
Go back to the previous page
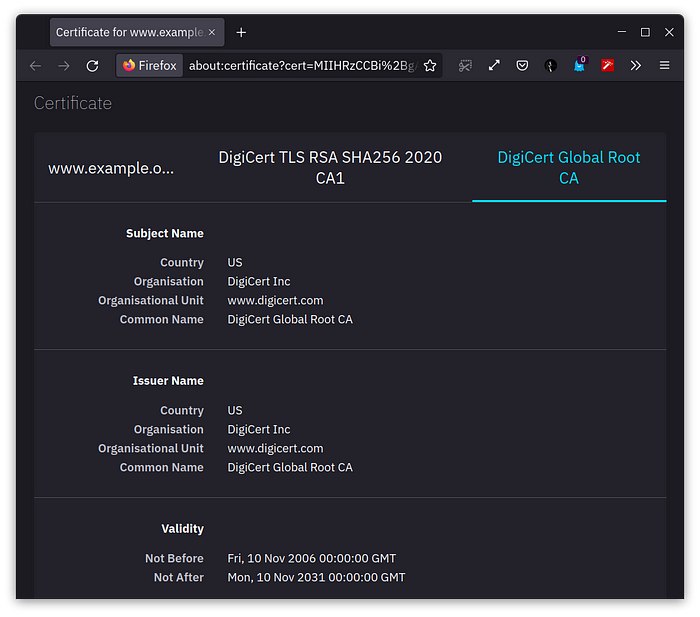point(35,66)
